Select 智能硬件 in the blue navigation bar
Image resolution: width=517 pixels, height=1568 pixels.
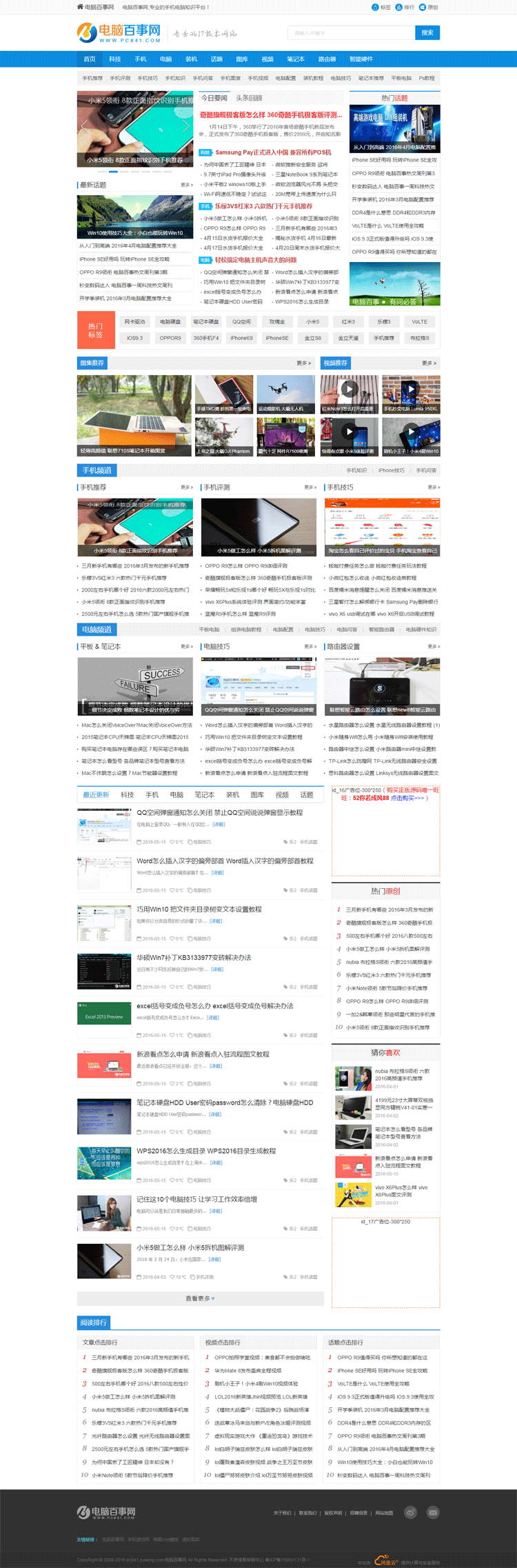click(x=361, y=59)
